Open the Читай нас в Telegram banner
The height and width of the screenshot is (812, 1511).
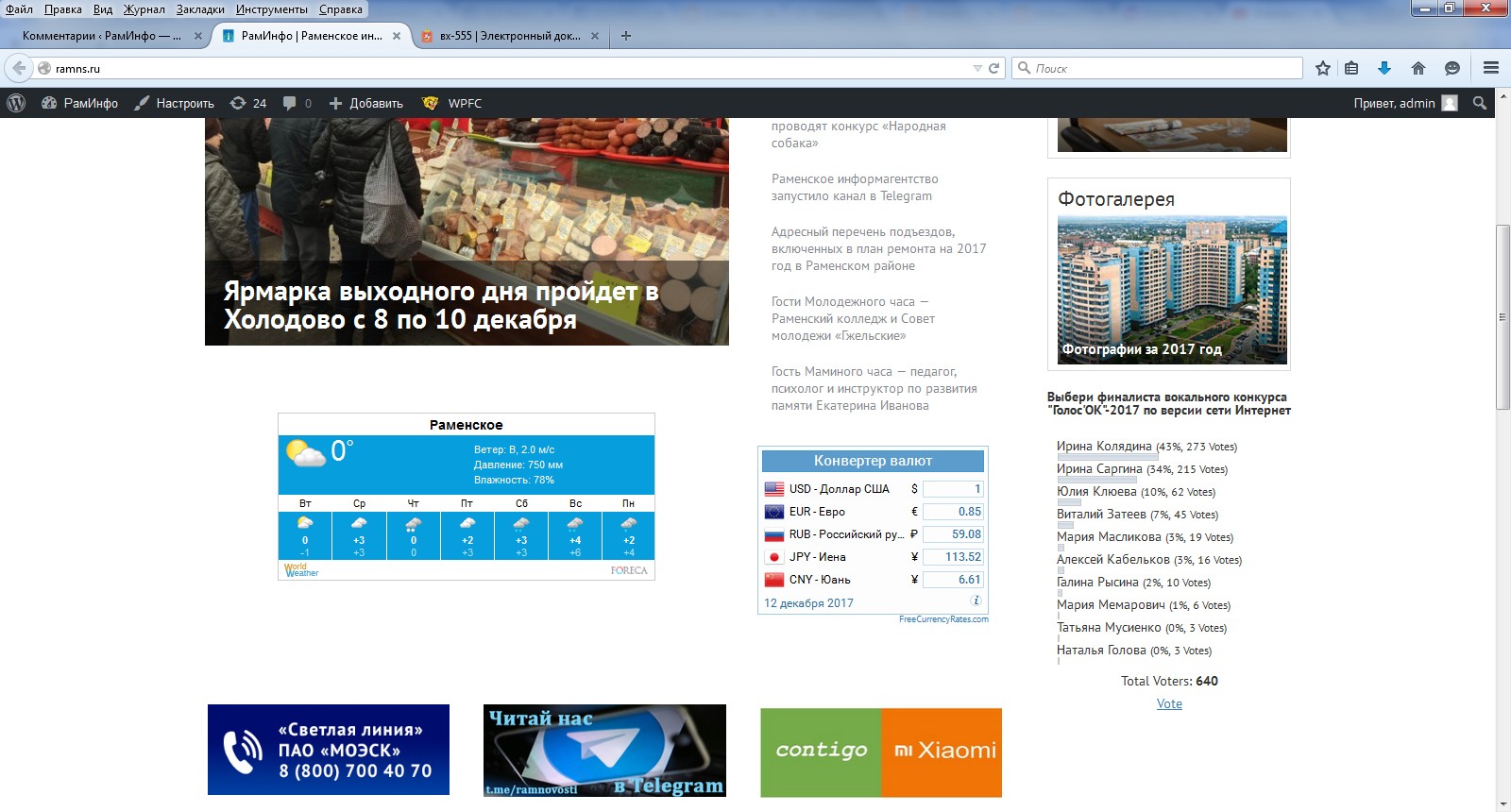pos(604,751)
